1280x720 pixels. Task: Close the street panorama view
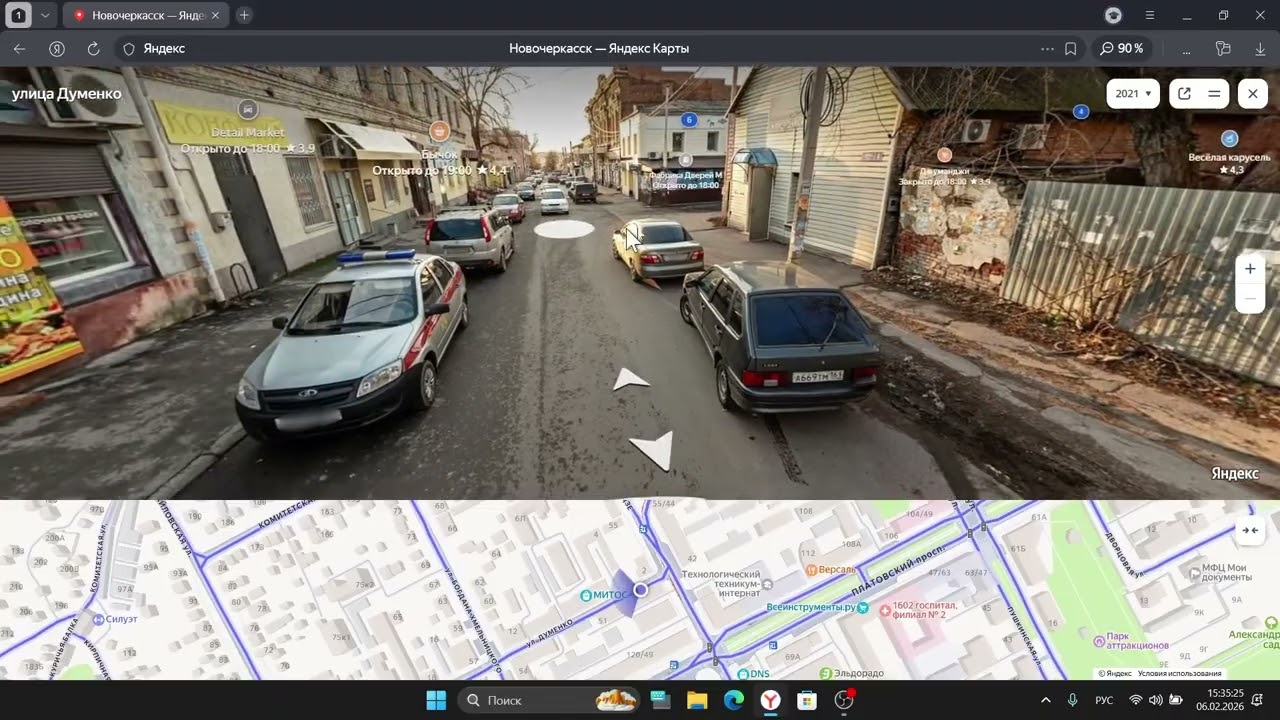click(1252, 93)
